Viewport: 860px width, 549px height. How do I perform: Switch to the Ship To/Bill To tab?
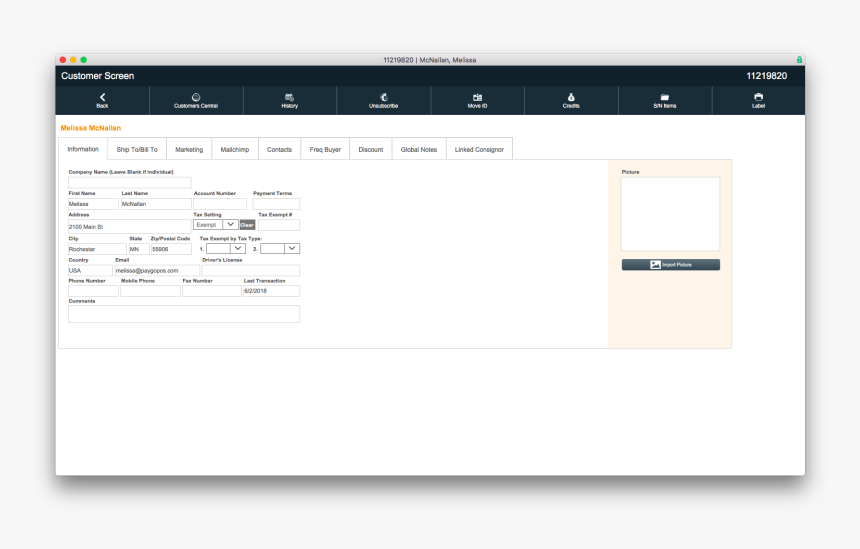137,150
